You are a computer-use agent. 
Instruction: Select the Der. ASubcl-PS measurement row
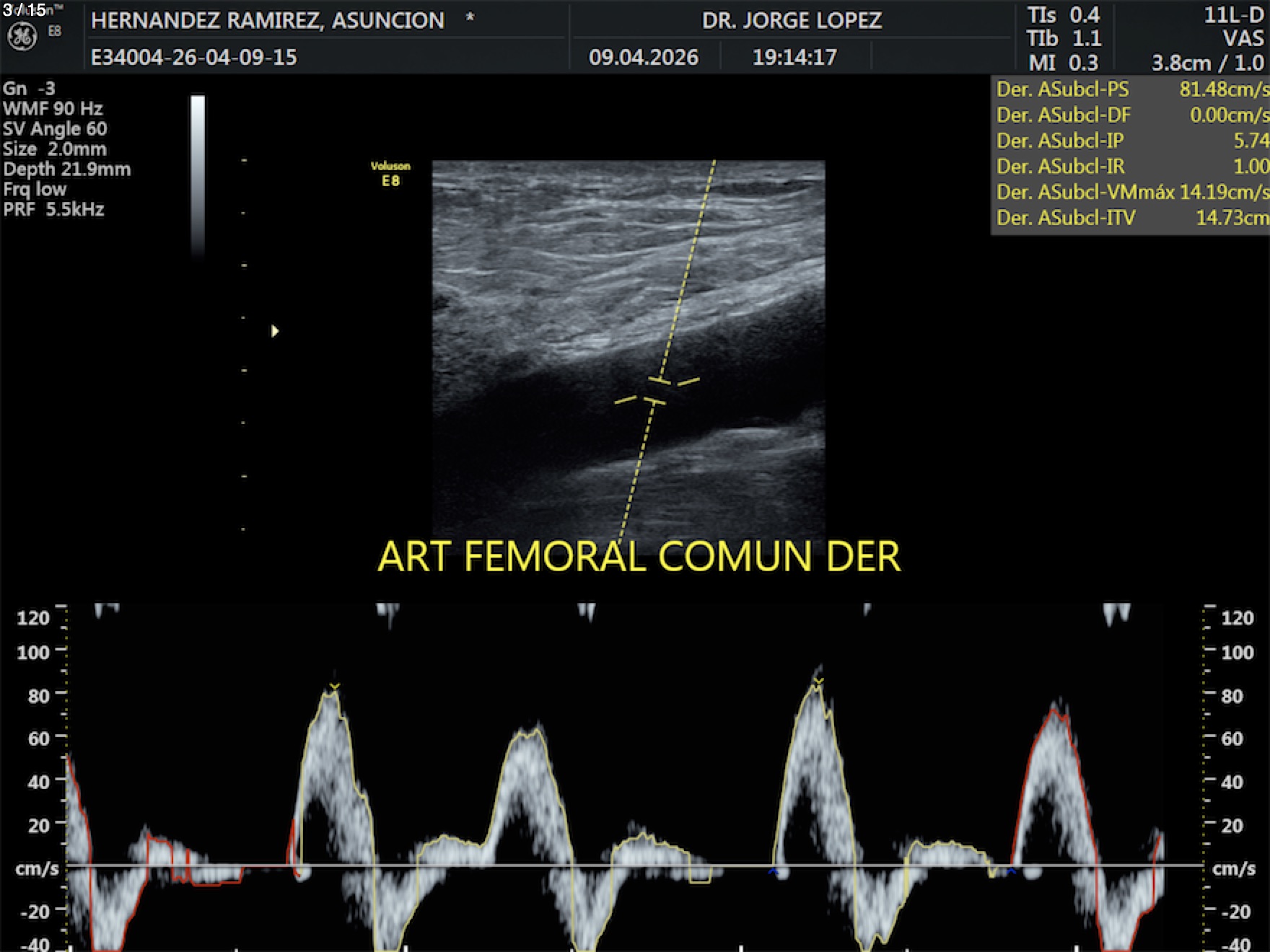pyautogui.click(x=1131, y=89)
